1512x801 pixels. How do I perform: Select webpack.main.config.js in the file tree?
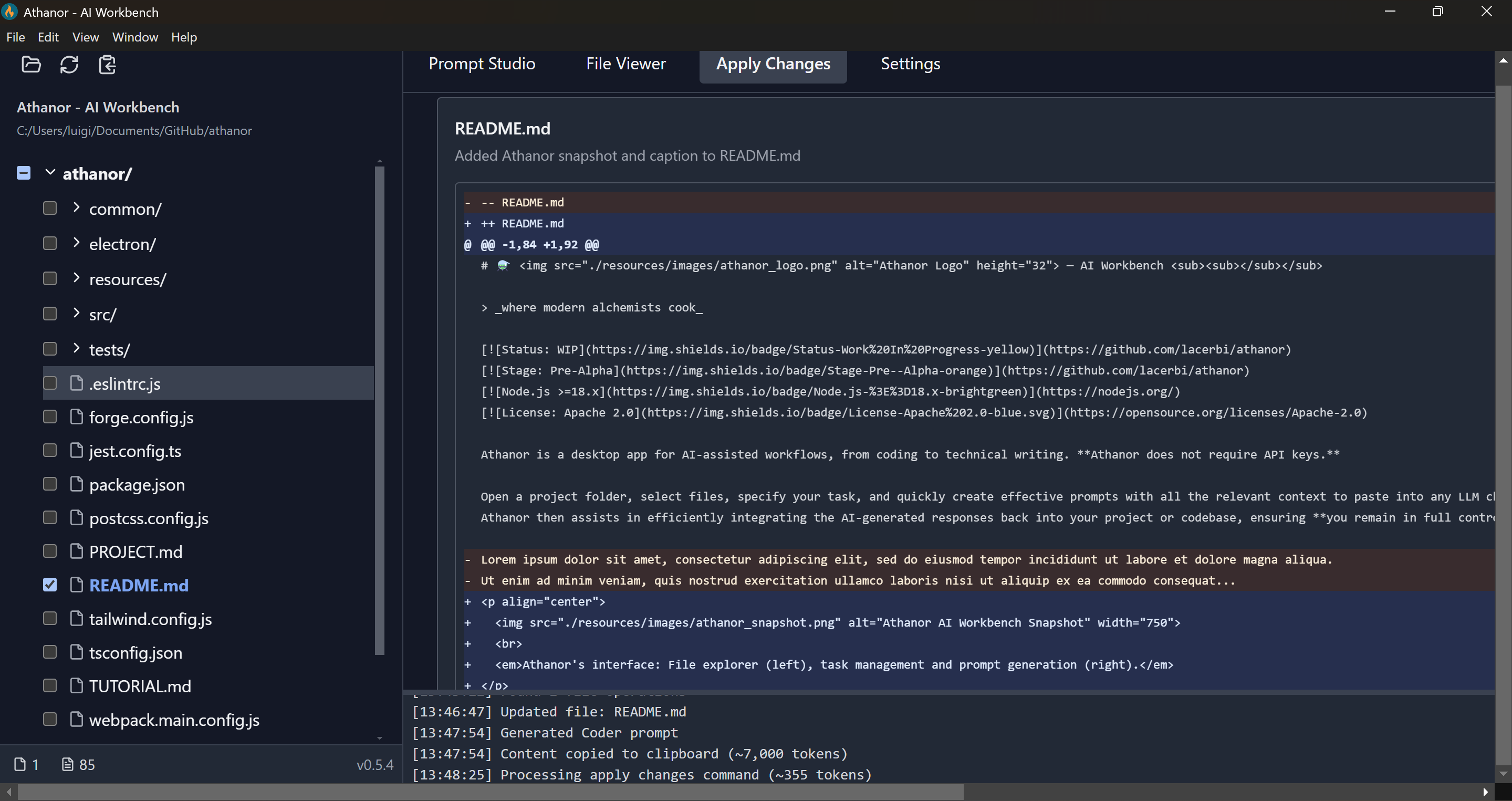click(174, 720)
